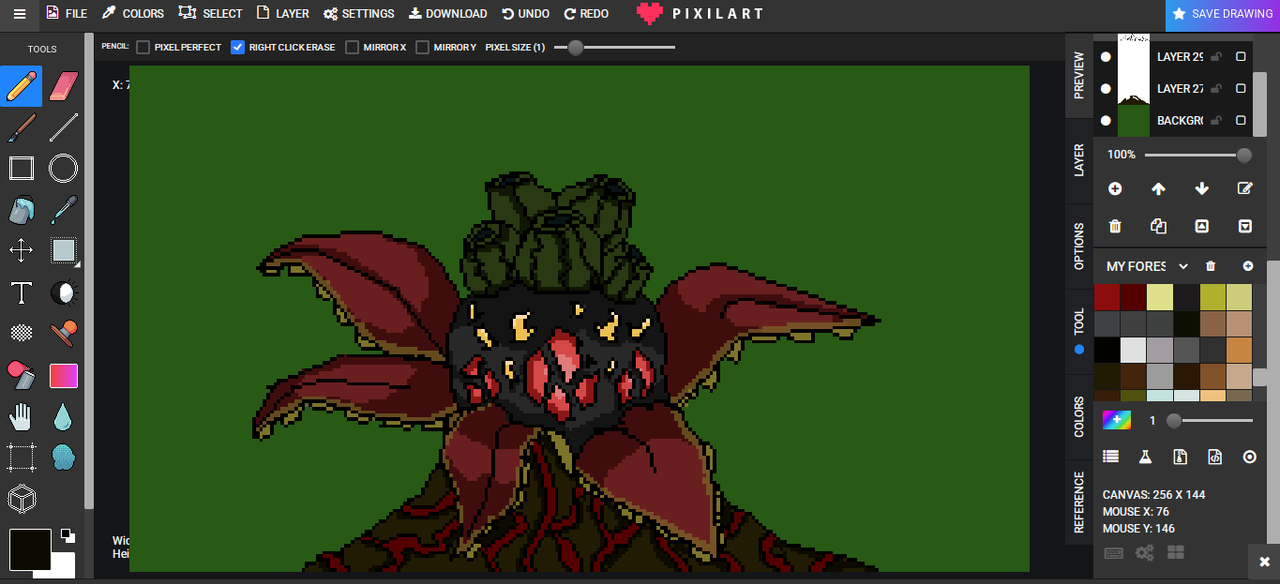The height and width of the screenshot is (584, 1280).
Task: Open the Layer menu
Action: click(282, 14)
